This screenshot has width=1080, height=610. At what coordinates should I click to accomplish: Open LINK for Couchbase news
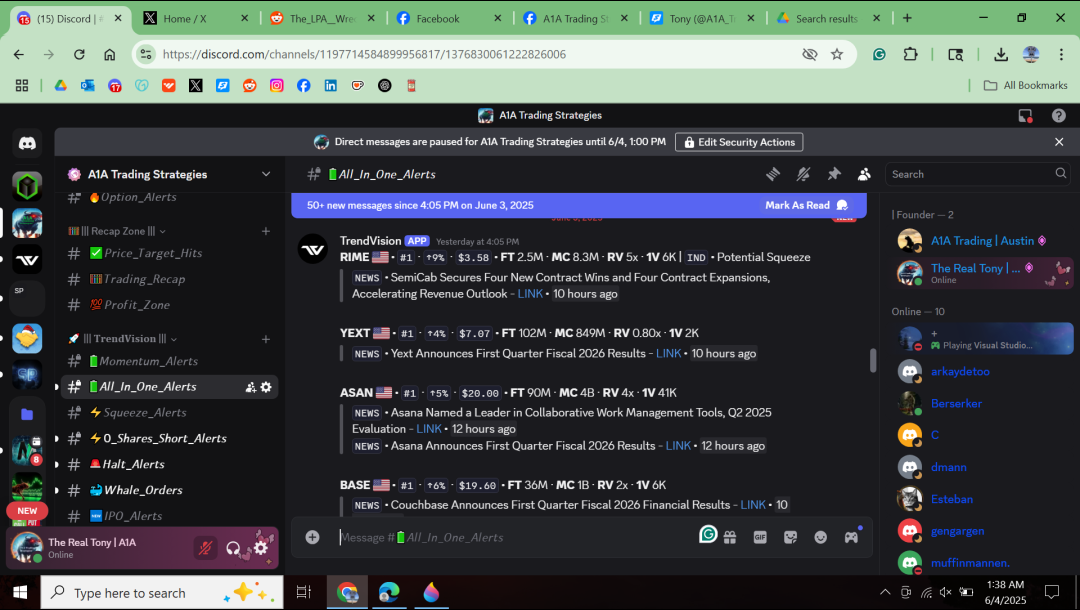[x=753, y=505]
